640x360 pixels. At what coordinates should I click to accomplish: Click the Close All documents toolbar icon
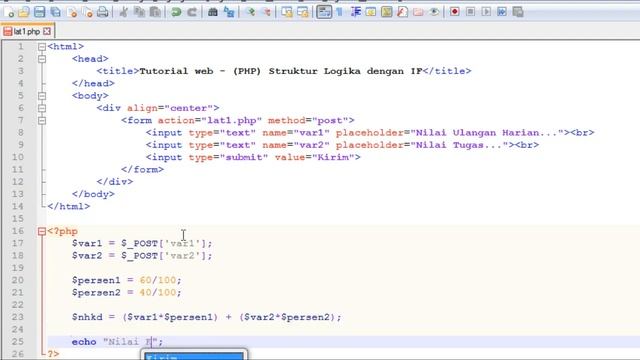coord(87,12)
